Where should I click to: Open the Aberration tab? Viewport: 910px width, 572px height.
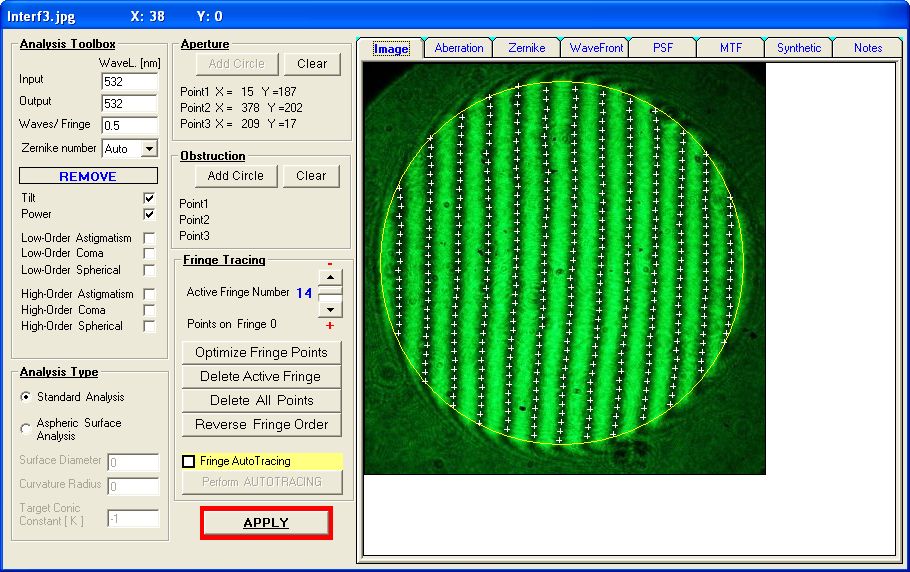[x=458, y=48]
